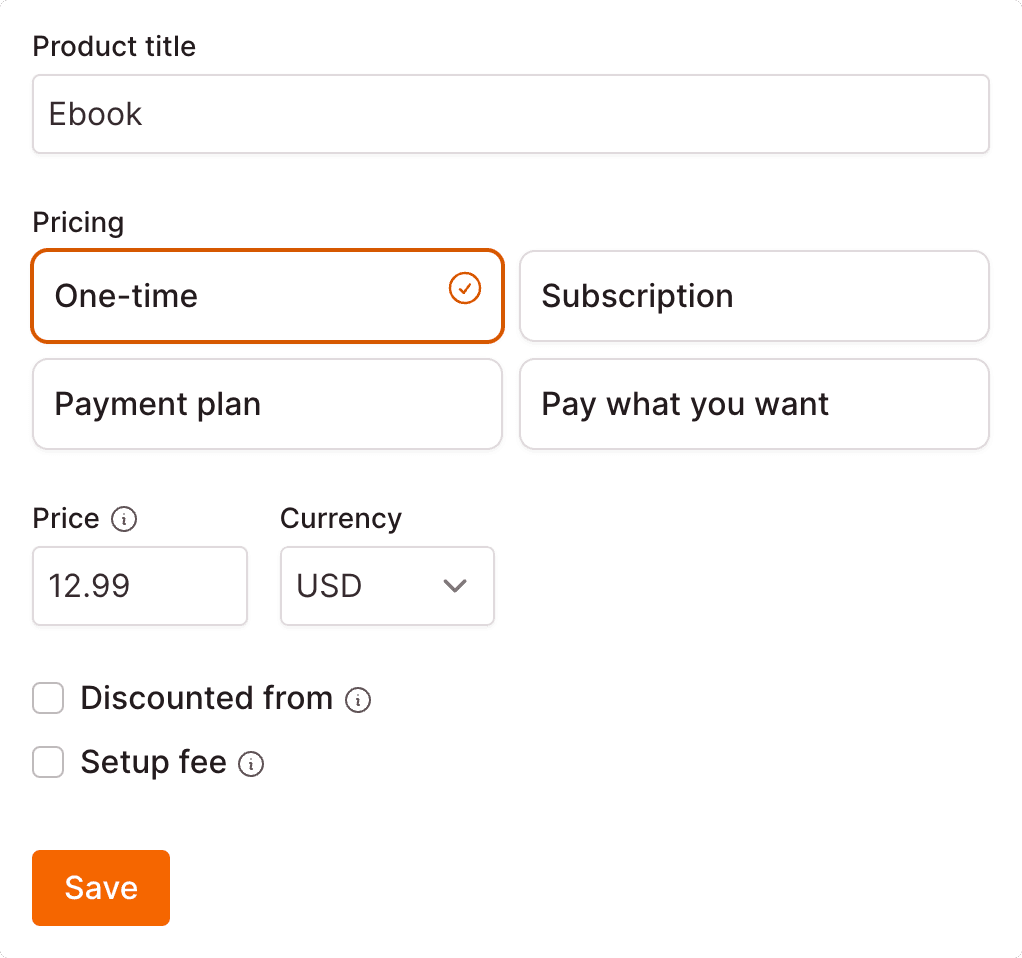
Task: Enable the Setup fee checkbox
Action: (x=48, y=762)
